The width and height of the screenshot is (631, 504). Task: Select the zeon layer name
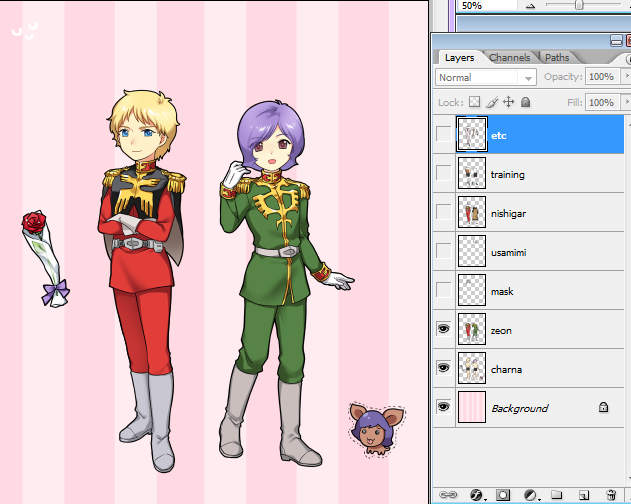tap(501, 331)
